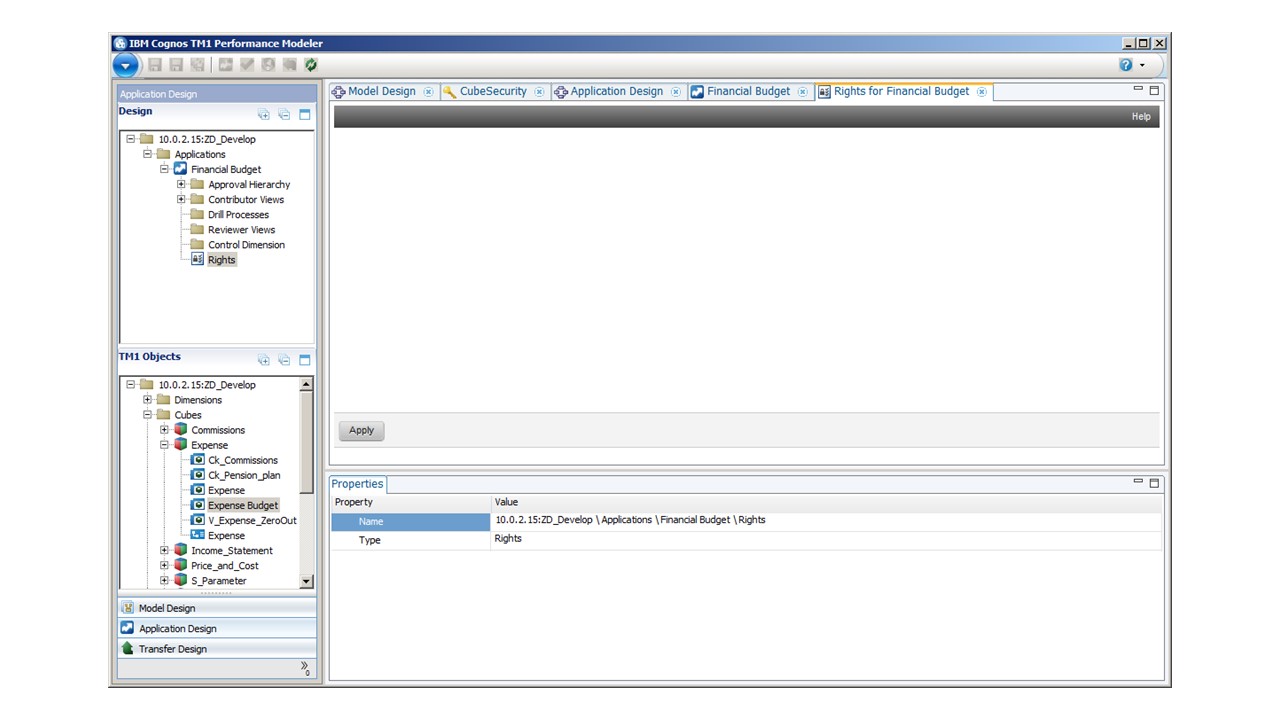1280x720 pixels.
Task: Click the chevron overflow button under Transfer Design
Action: tap(305, 668)
